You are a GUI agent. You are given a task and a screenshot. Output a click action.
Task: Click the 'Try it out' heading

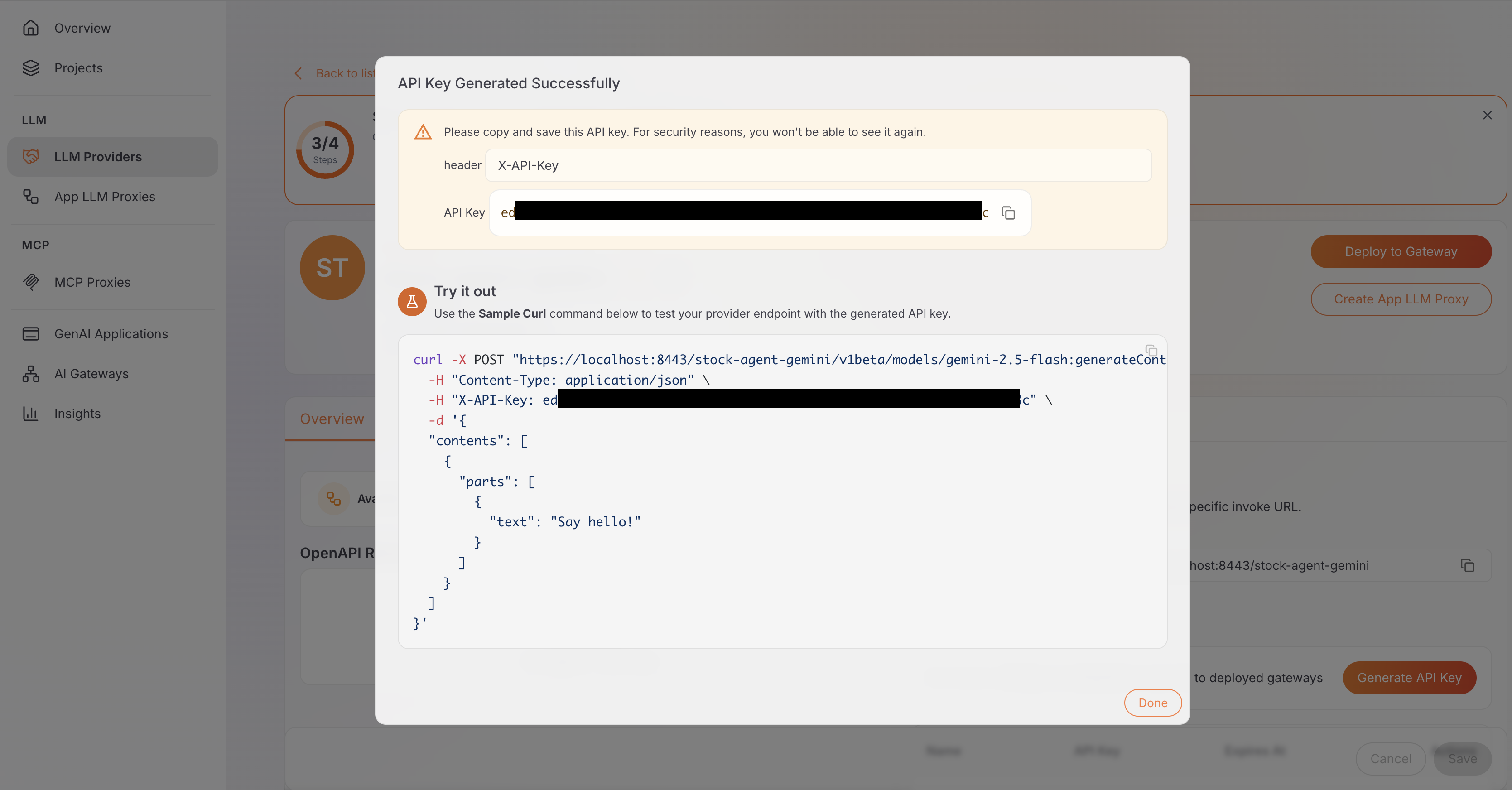[x=465, y=291]
